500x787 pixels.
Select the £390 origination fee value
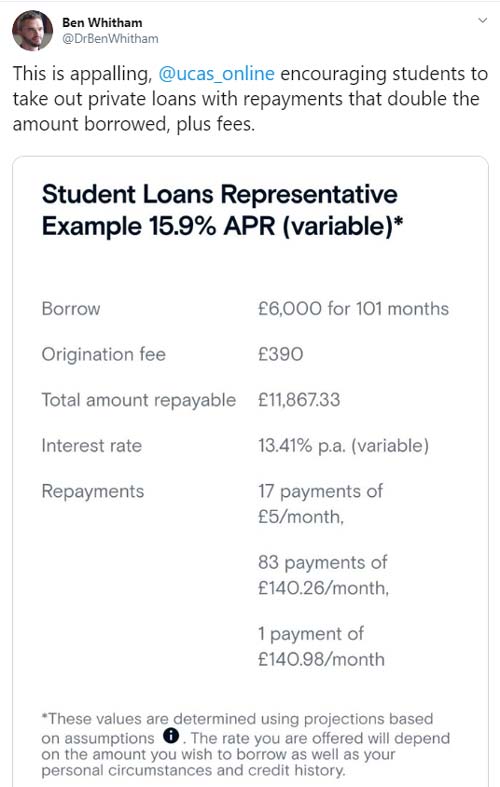(281, 354)
